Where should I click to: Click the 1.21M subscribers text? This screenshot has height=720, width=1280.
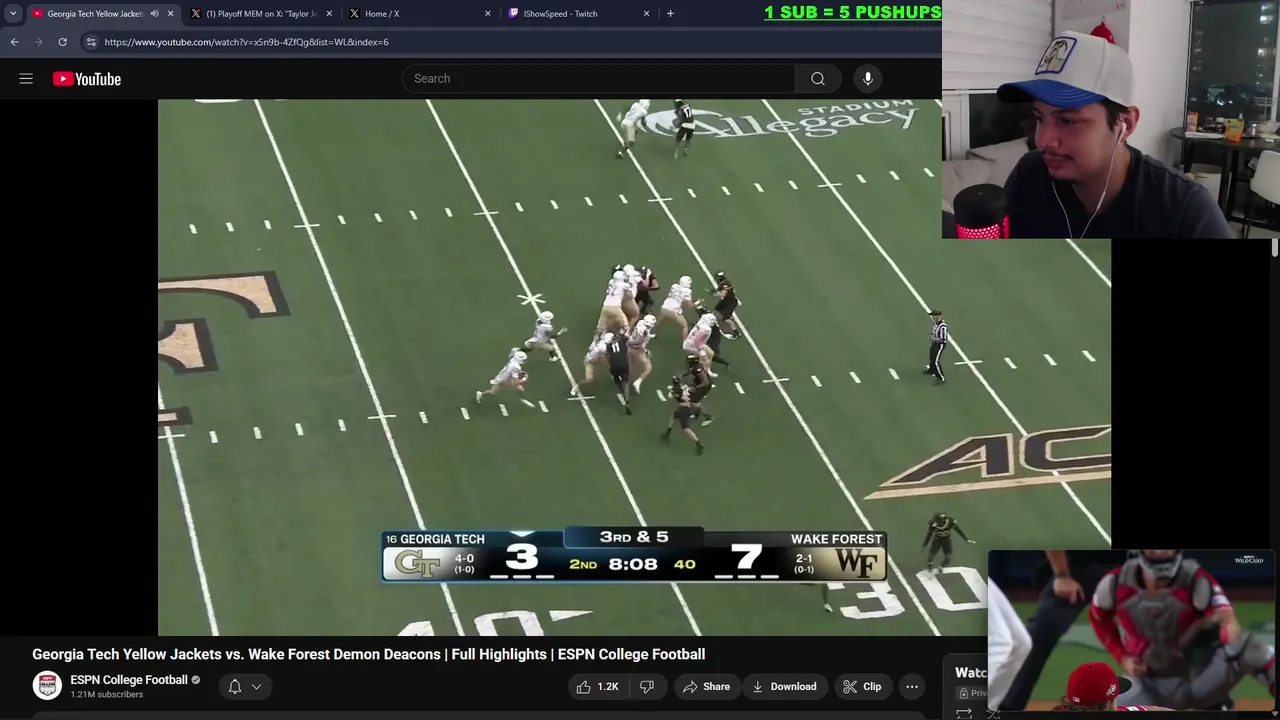pos(106,695)
